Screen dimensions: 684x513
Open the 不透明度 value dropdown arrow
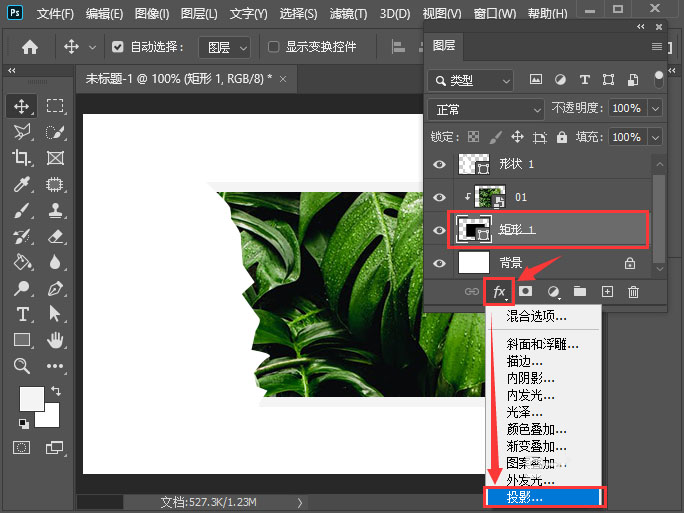click(656, 108)
